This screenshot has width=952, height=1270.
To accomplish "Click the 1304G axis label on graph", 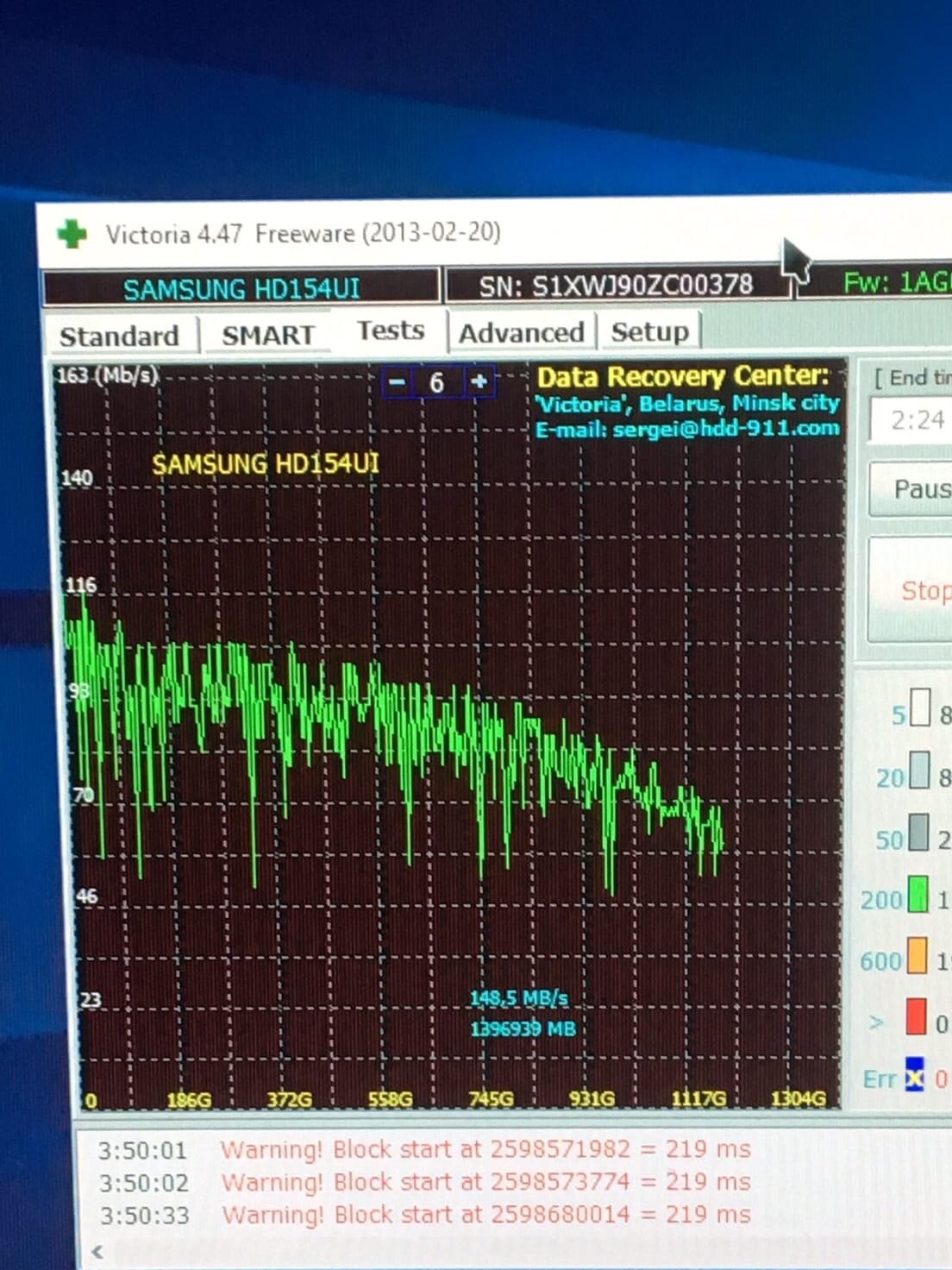I will (x=799, y=1098).
